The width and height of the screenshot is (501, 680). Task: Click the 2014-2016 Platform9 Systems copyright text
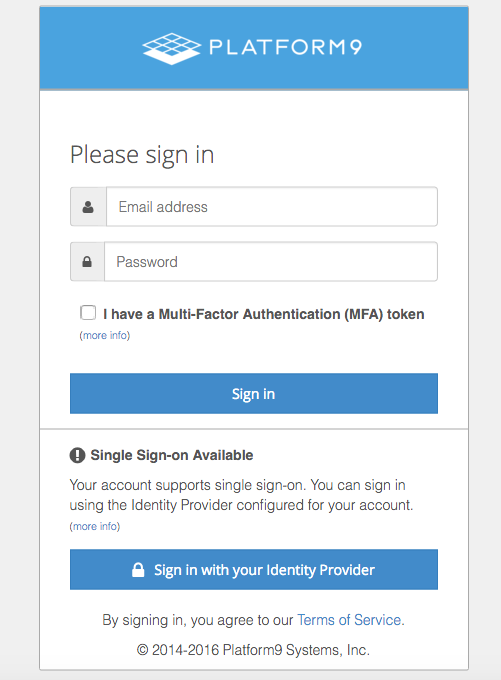click(253, 650)
